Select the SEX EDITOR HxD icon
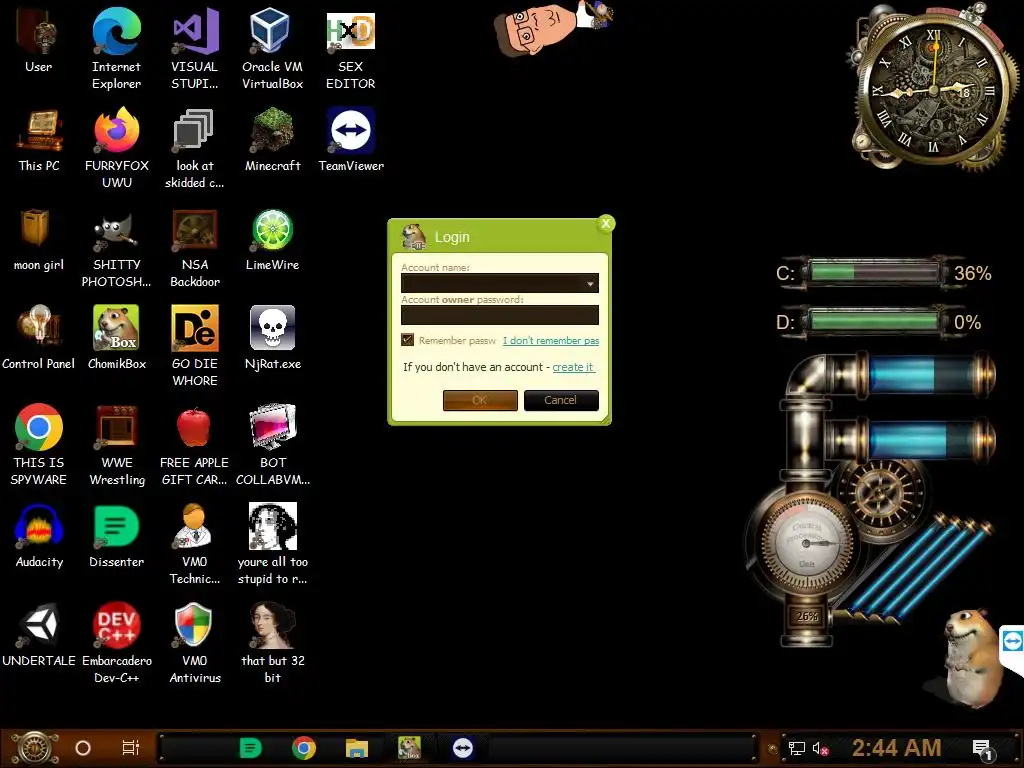This screenshot has height=768, width=1024. 351,48
